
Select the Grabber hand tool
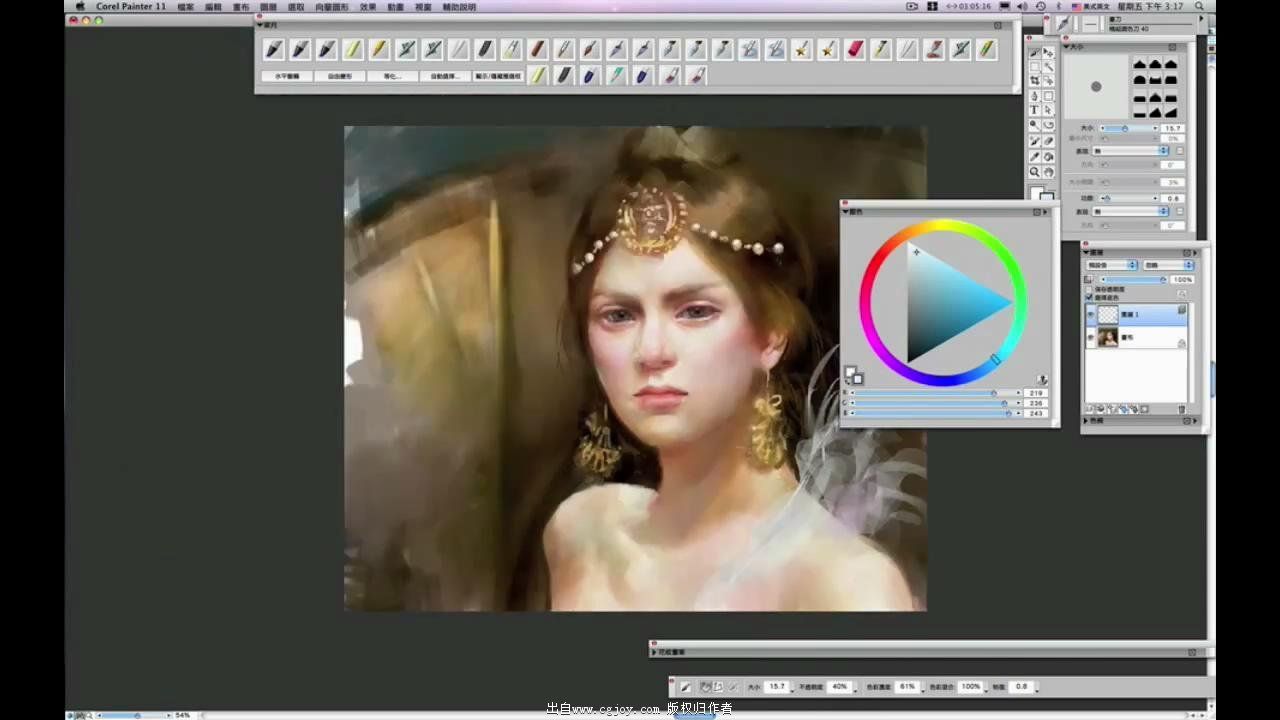tap(1048, 172)
